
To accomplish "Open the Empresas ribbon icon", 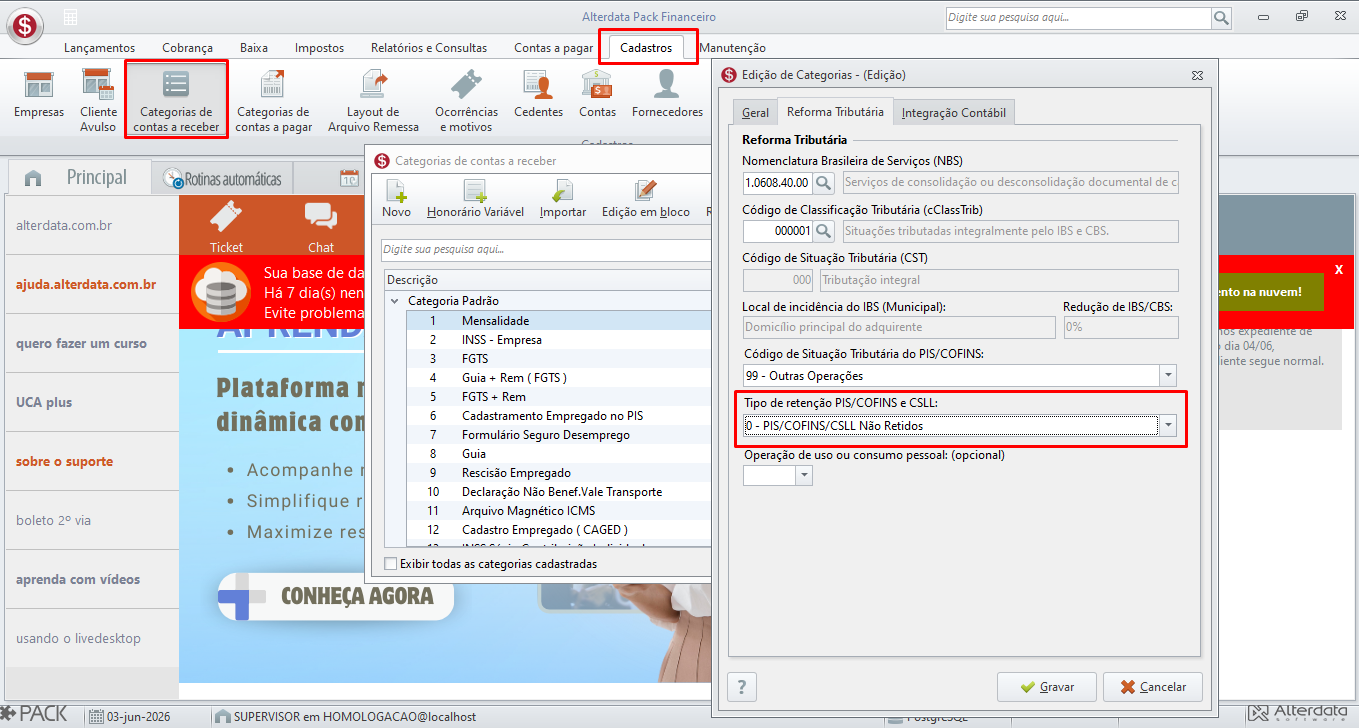I will click(39, 96).
